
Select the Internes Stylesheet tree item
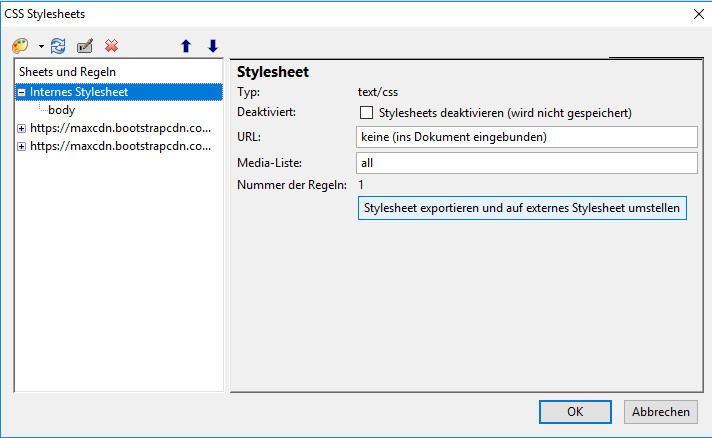click(79, 92)
